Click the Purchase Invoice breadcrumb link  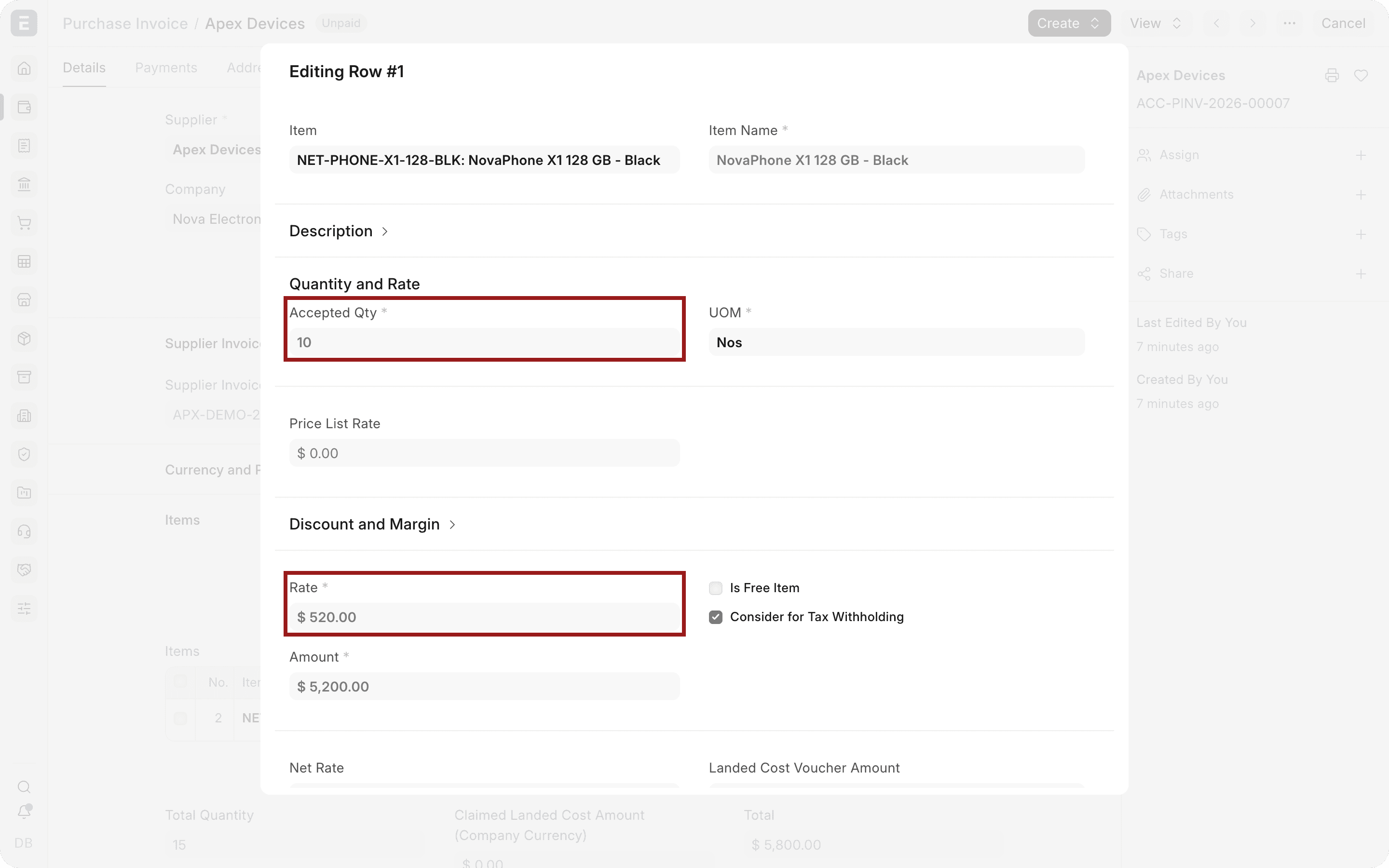click(125, 24)
